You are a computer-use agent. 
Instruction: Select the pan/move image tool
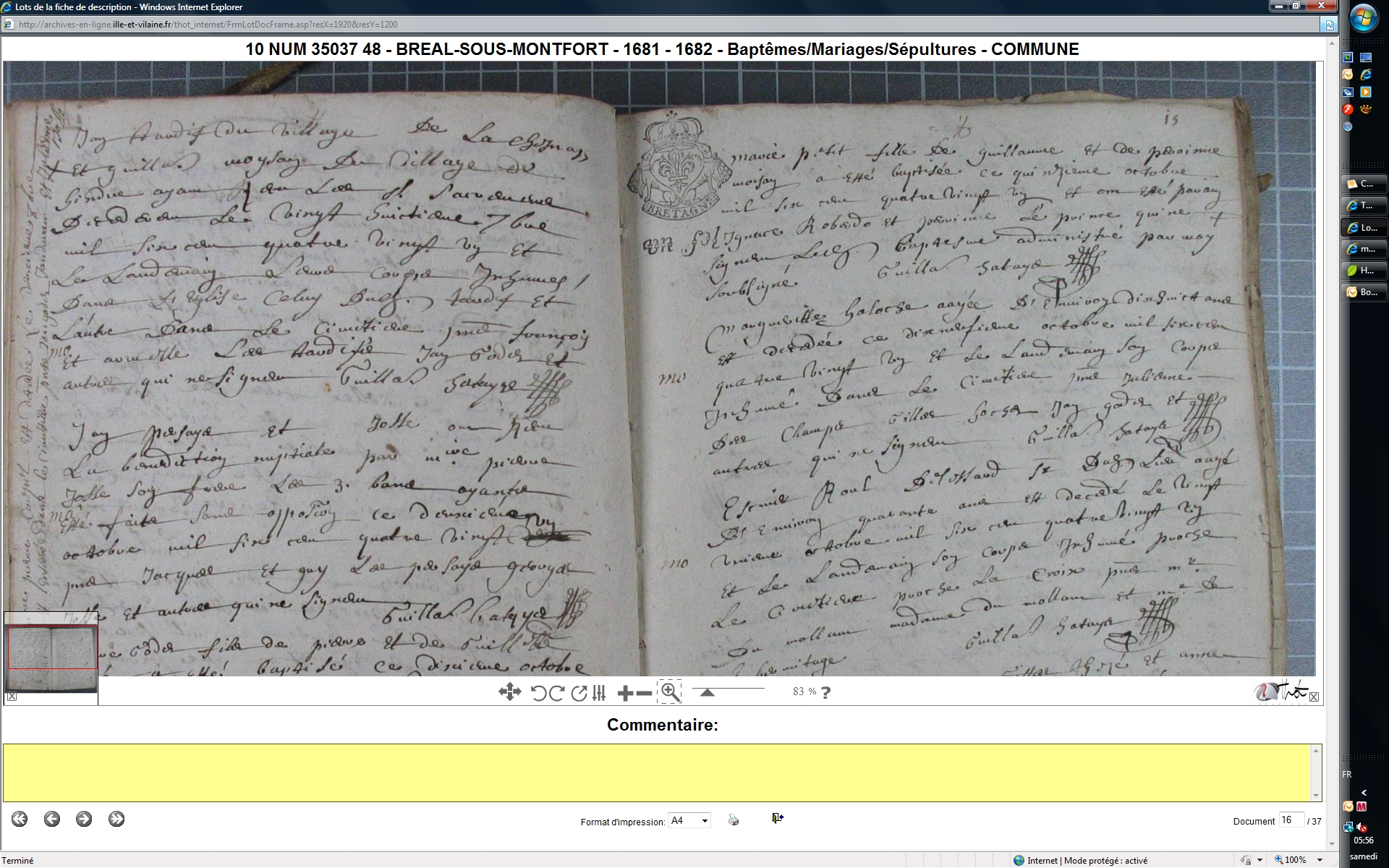[x=509, y=692]
